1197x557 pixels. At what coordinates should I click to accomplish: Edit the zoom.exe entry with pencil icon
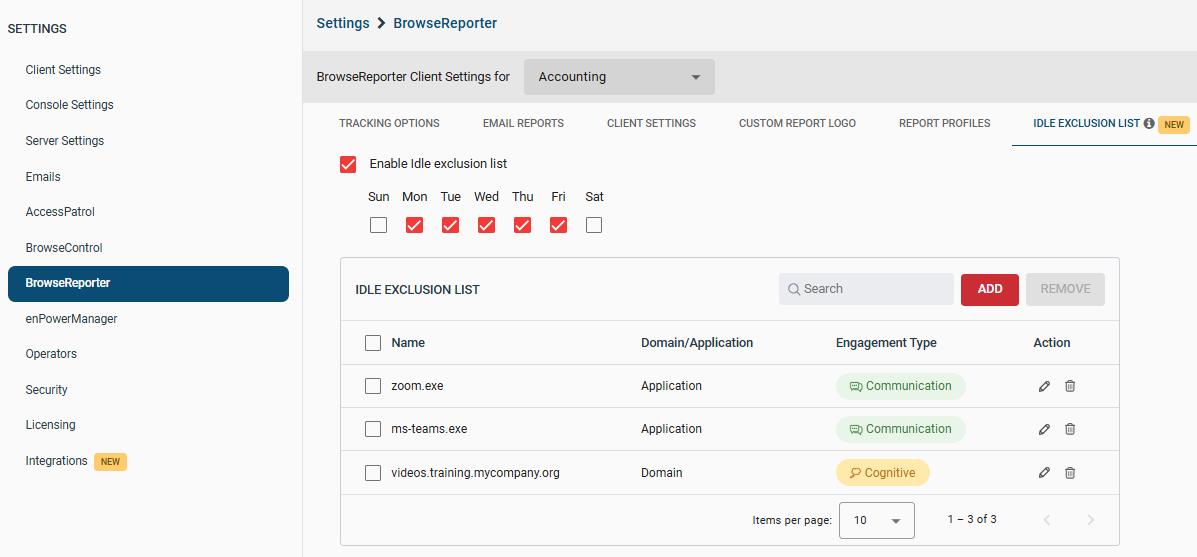pos(1044,386)
